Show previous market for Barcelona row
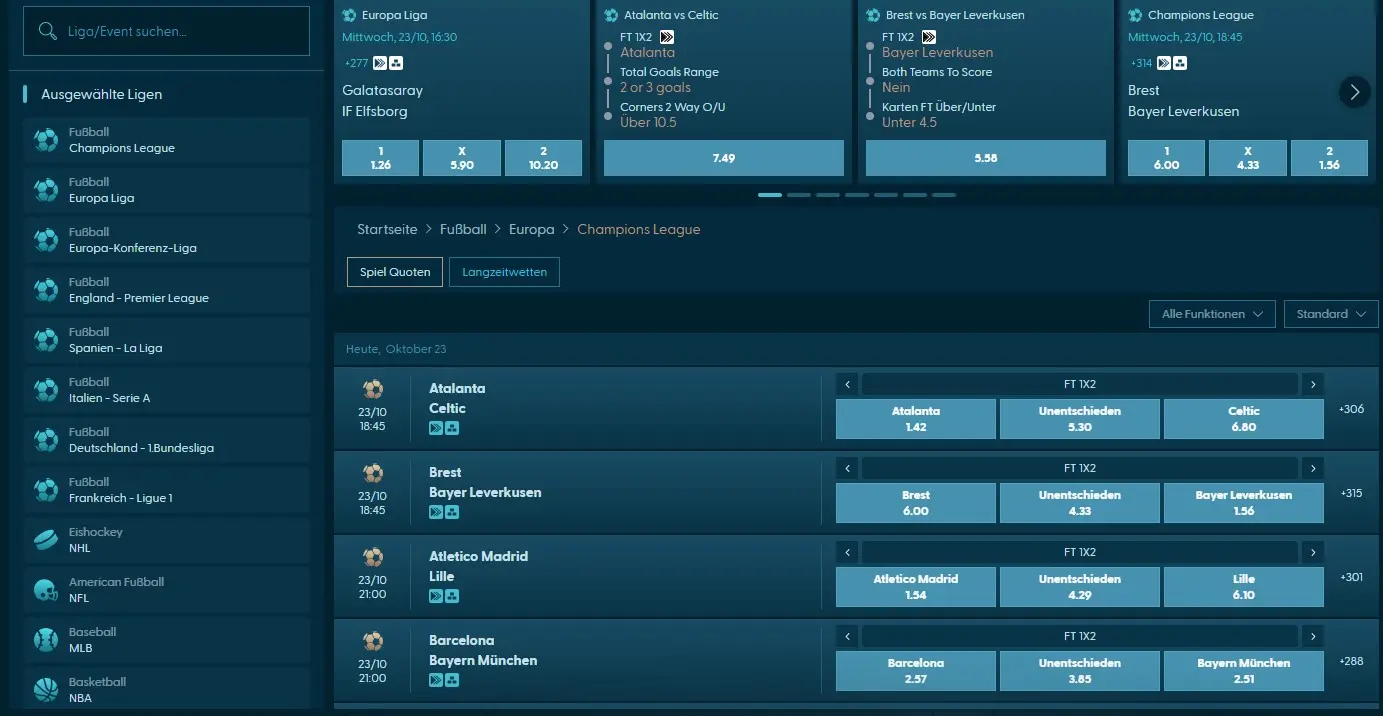 pyautogui.click(x=847, y=636)
